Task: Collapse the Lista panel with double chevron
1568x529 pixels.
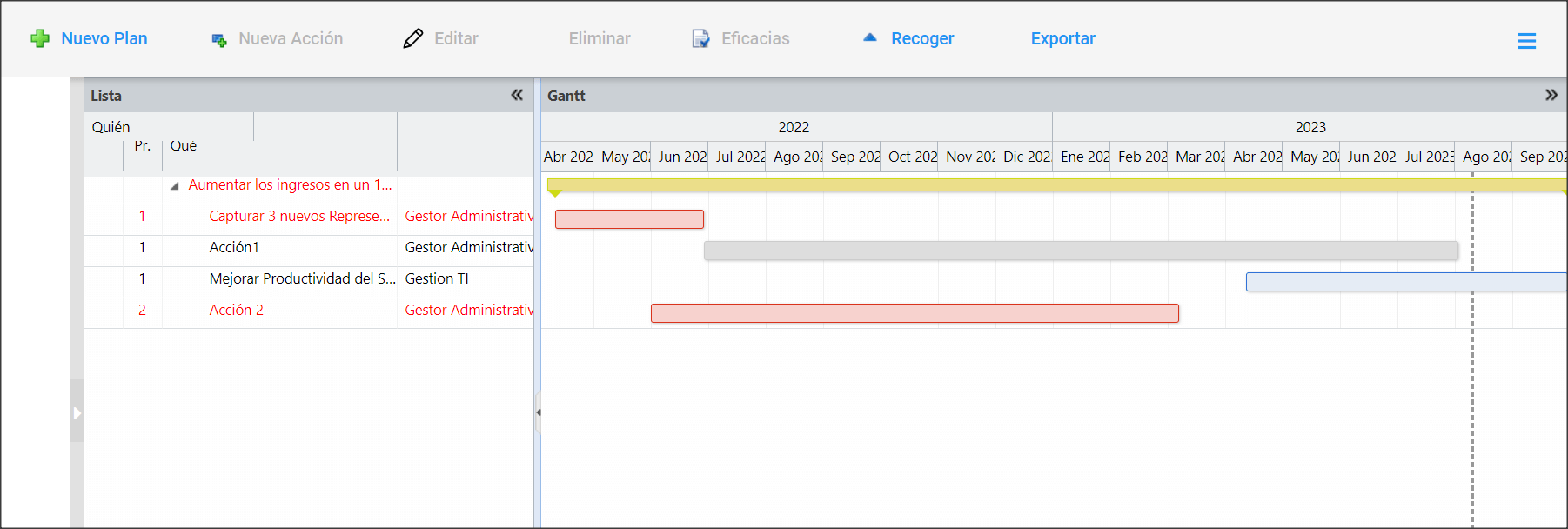Action: pyautogui.click(x=517, y=95)
